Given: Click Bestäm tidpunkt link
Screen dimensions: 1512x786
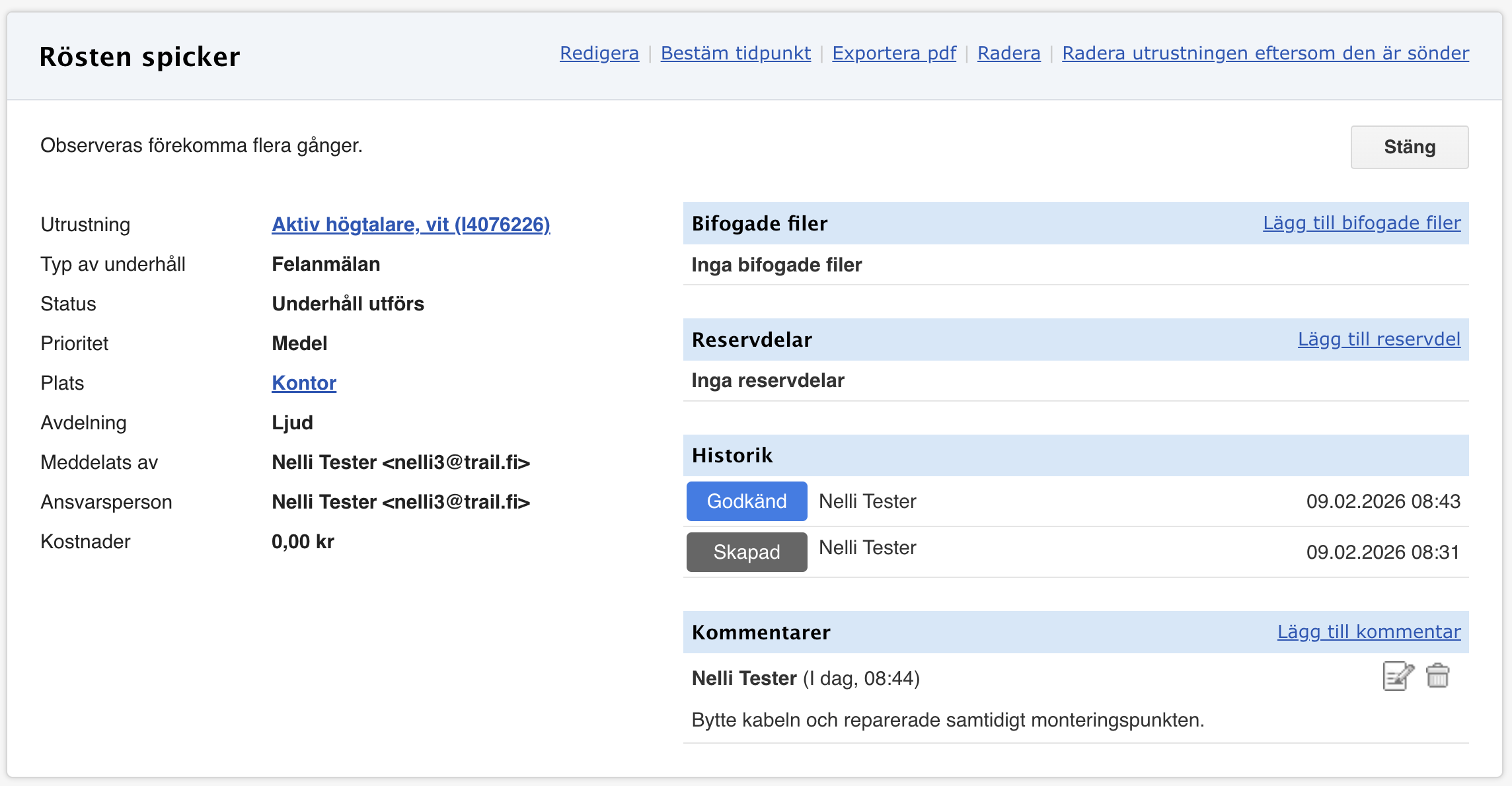Looking at the screenshot, I should tap(735, 53).
